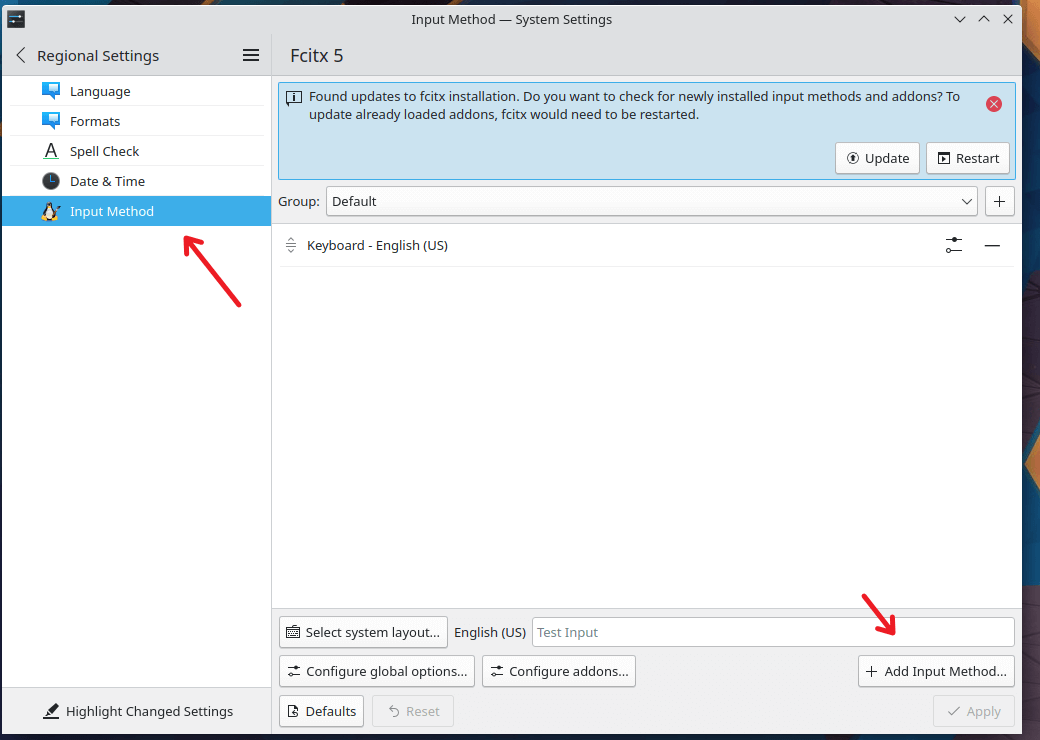Expand the Group Default dropdown
Image resolution: width=1040 pixels, height=740 pixels.
(651, 202)
